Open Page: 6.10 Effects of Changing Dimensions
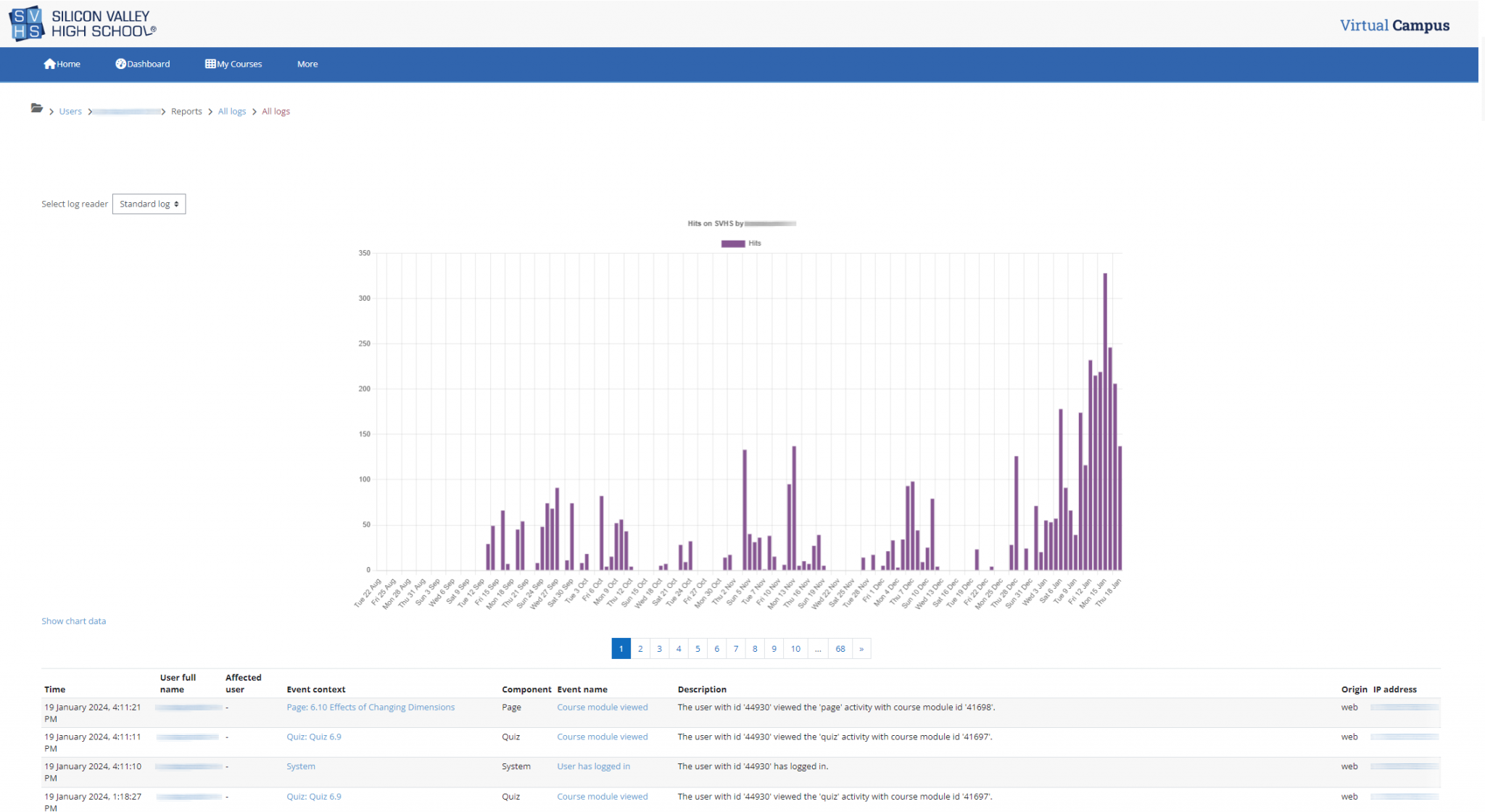Image resolution: width=1485 pixels, height=812 pixels. [x=370, y=707]
